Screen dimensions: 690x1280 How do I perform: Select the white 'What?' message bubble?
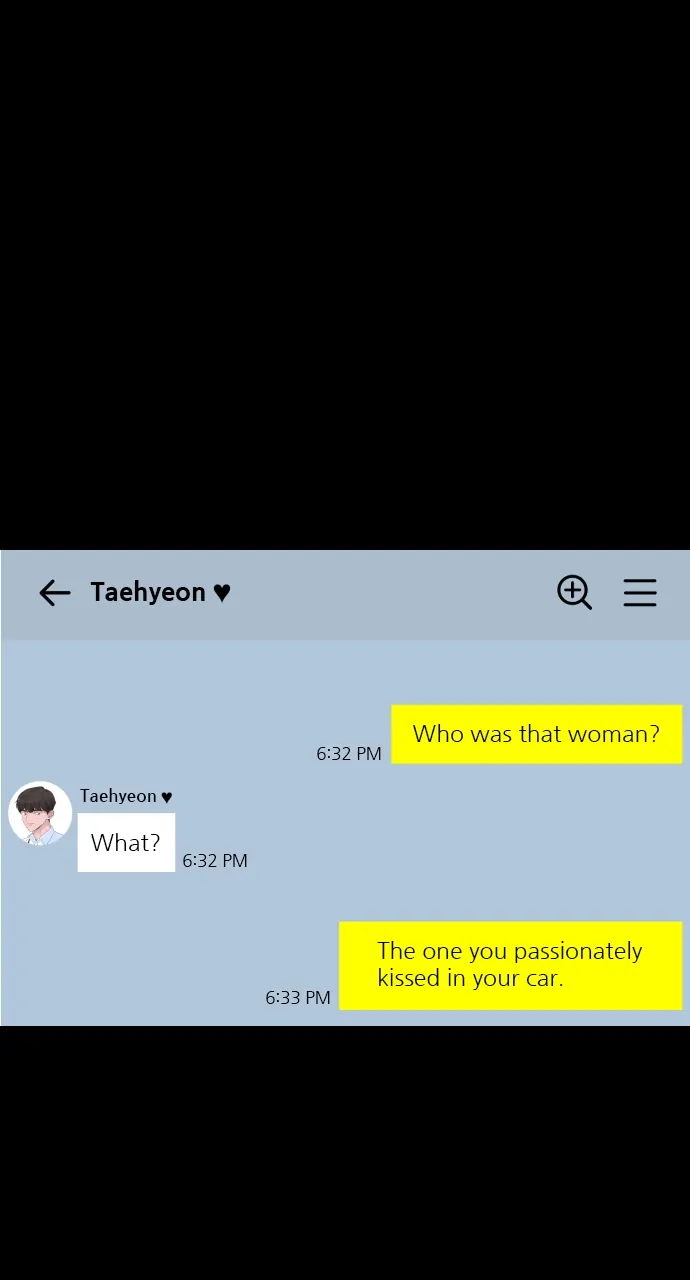click(x=126, y=842)
